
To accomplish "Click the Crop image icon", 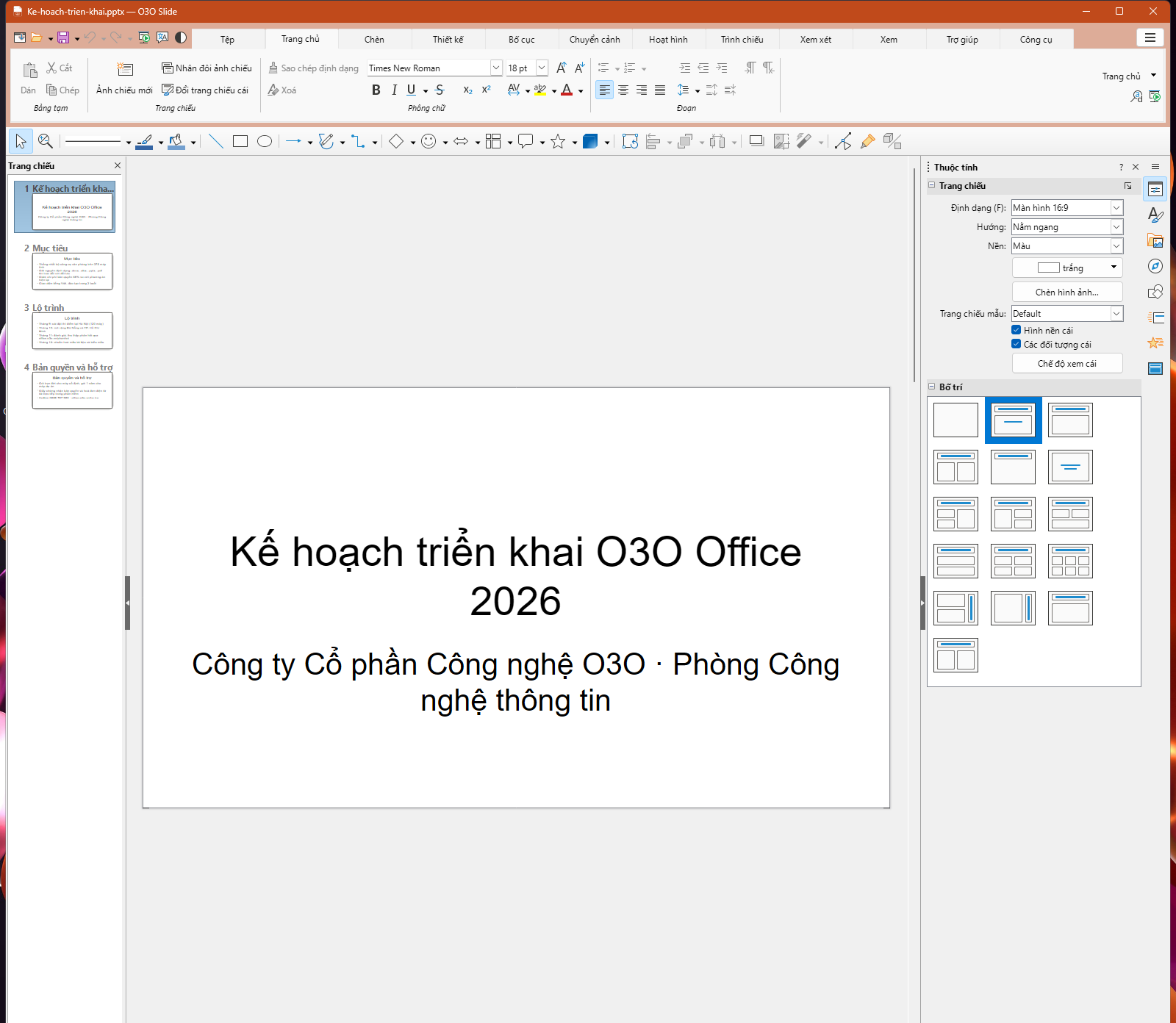I will [781, 141].
